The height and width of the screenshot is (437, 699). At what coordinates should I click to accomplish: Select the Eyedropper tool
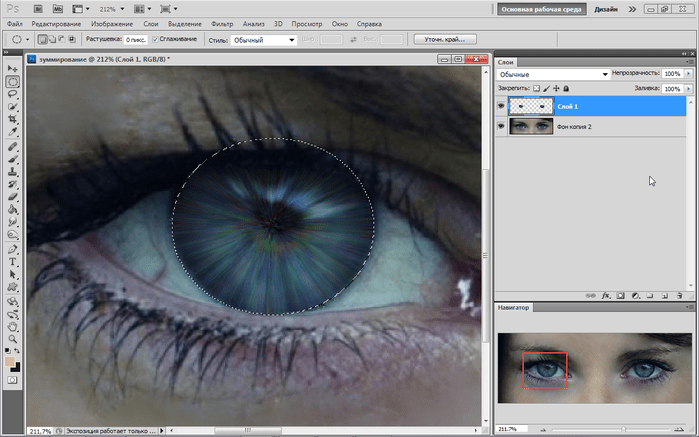13,132
